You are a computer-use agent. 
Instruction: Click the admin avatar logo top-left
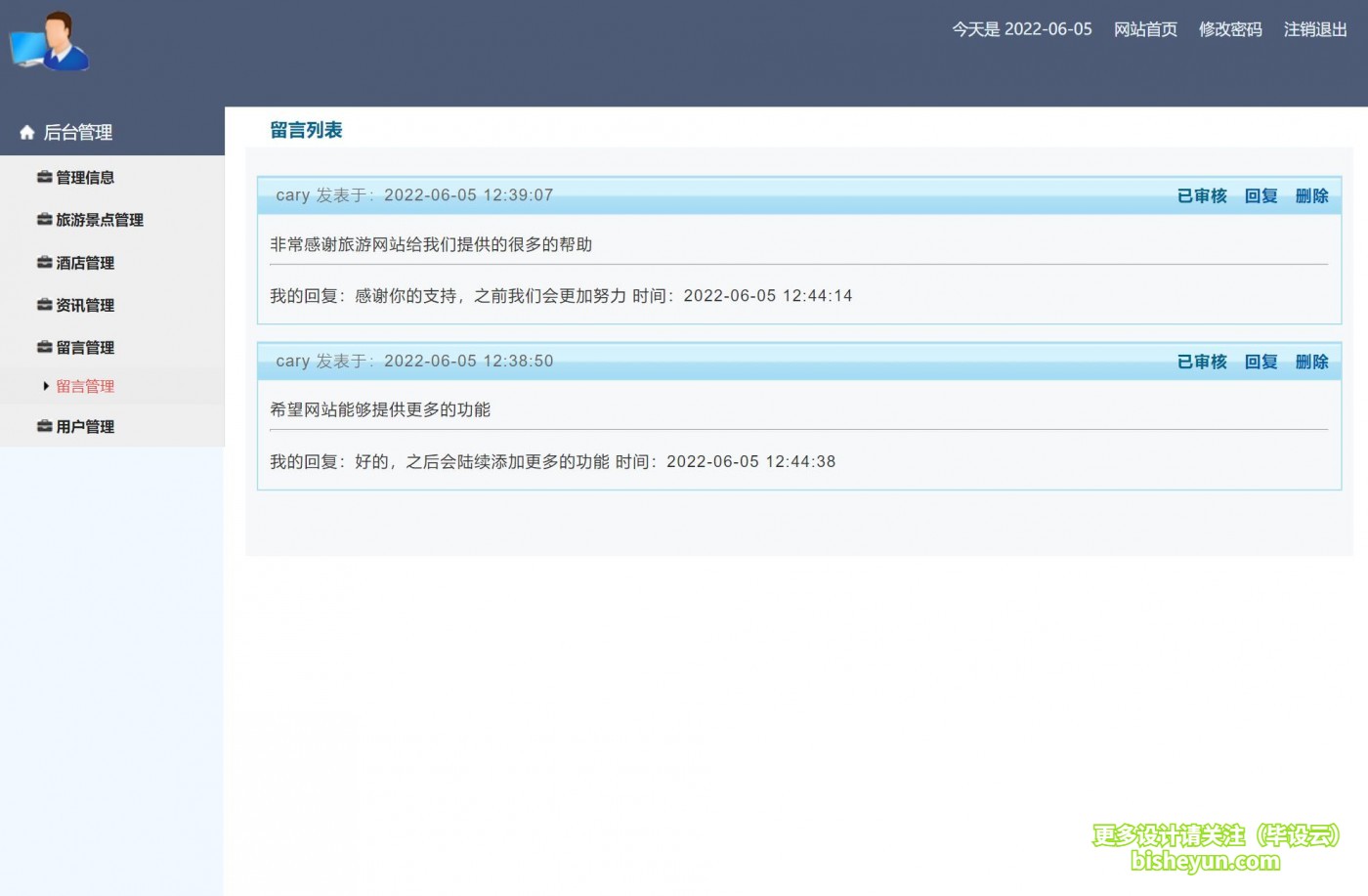point(49,43)
